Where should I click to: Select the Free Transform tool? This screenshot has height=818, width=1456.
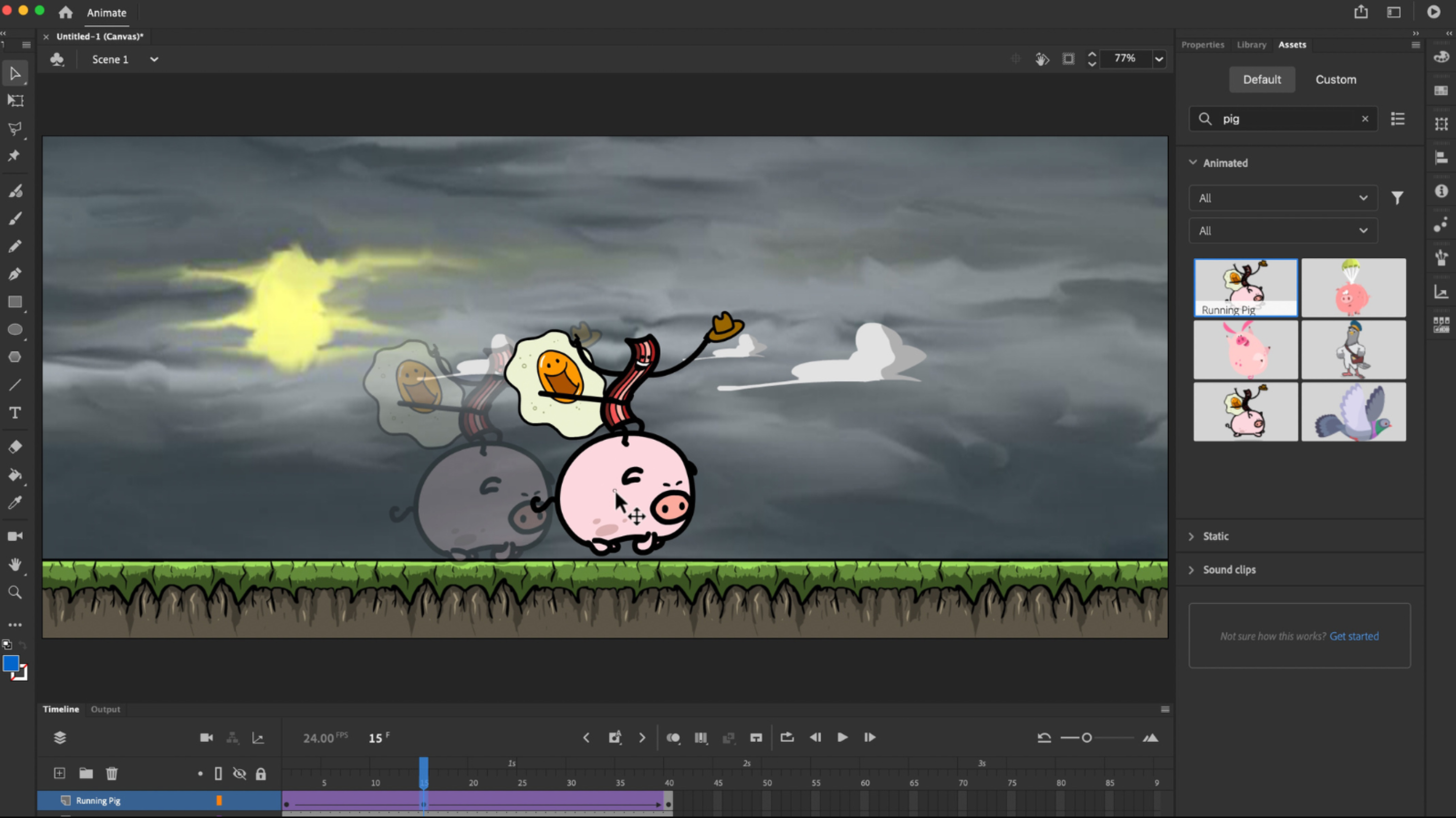coord(15,100)
